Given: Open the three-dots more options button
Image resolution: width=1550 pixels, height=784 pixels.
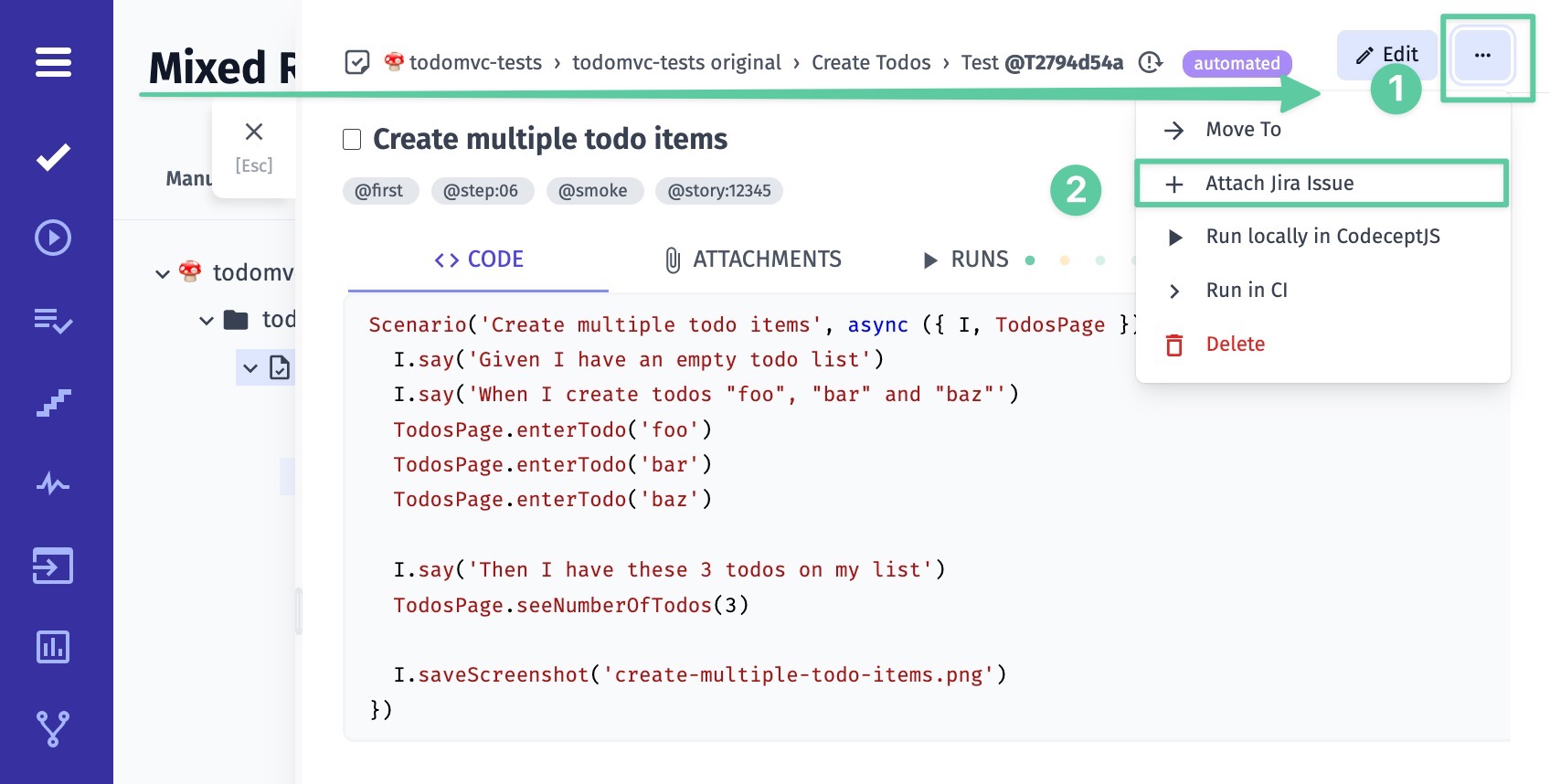Looking at the screenshot, I should (x=1482, y=56).
